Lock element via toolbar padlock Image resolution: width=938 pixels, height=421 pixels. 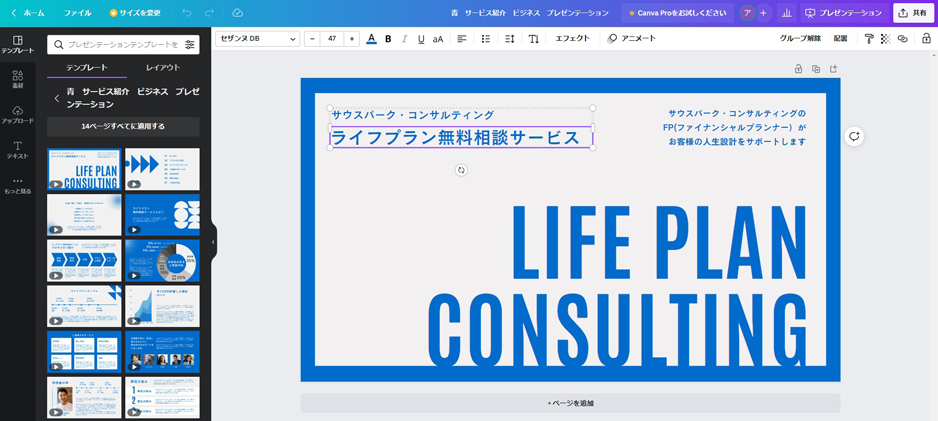(926, 38)
